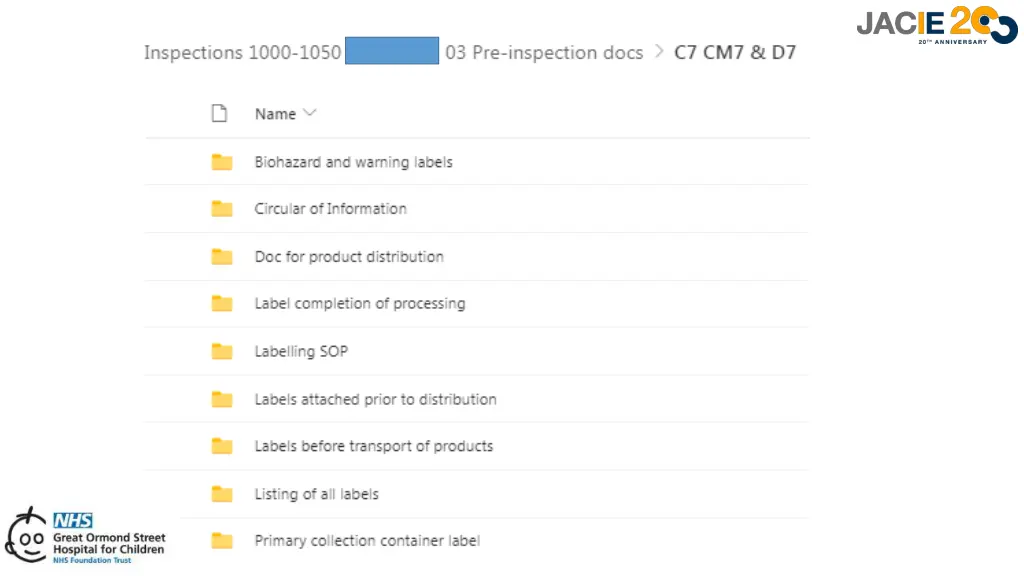1024x576 pixels.
Task: Open the Labelling SOP folder icon
Action: 222,351
